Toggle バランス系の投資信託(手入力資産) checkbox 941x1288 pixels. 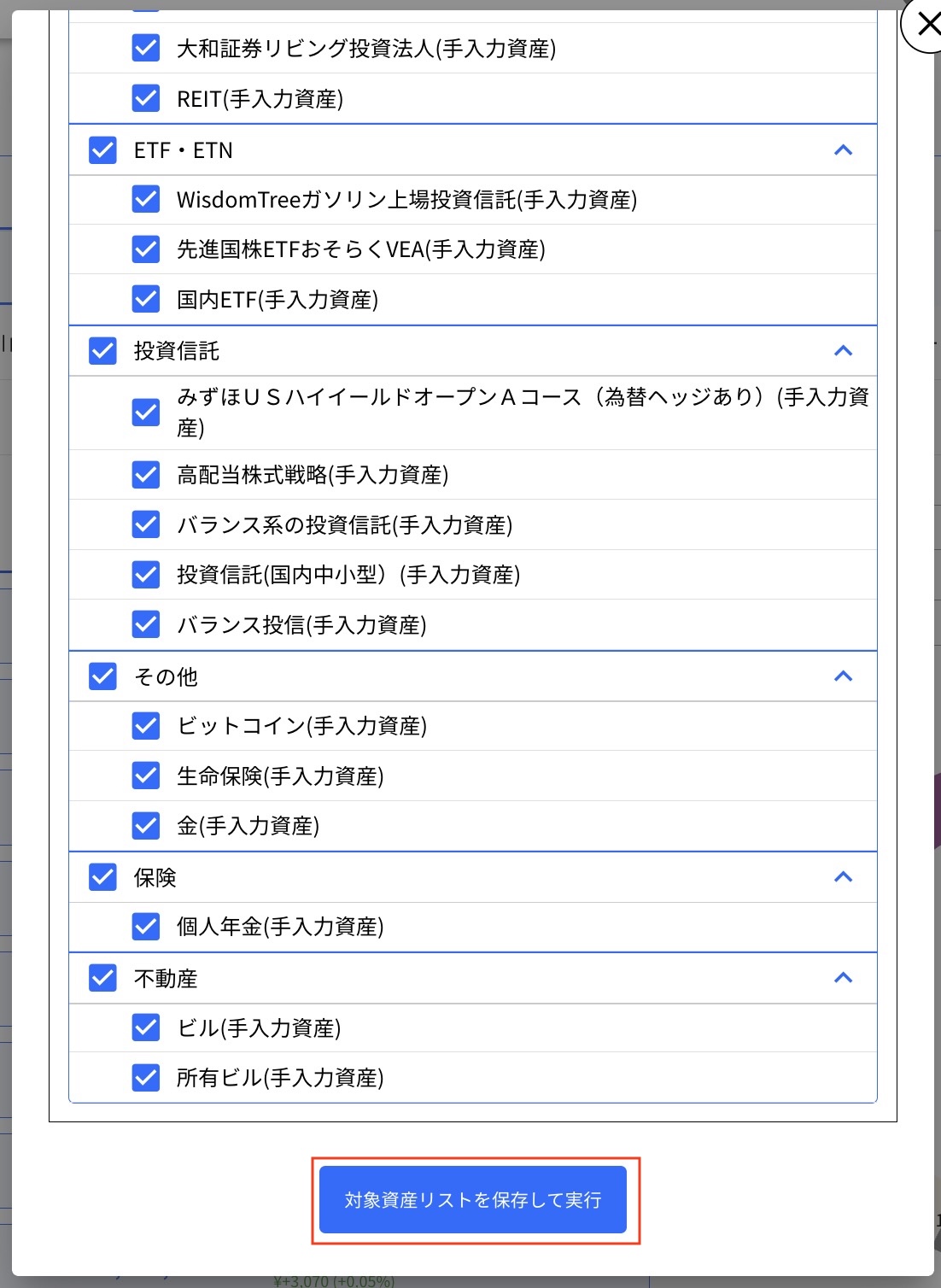pos(145,524)
